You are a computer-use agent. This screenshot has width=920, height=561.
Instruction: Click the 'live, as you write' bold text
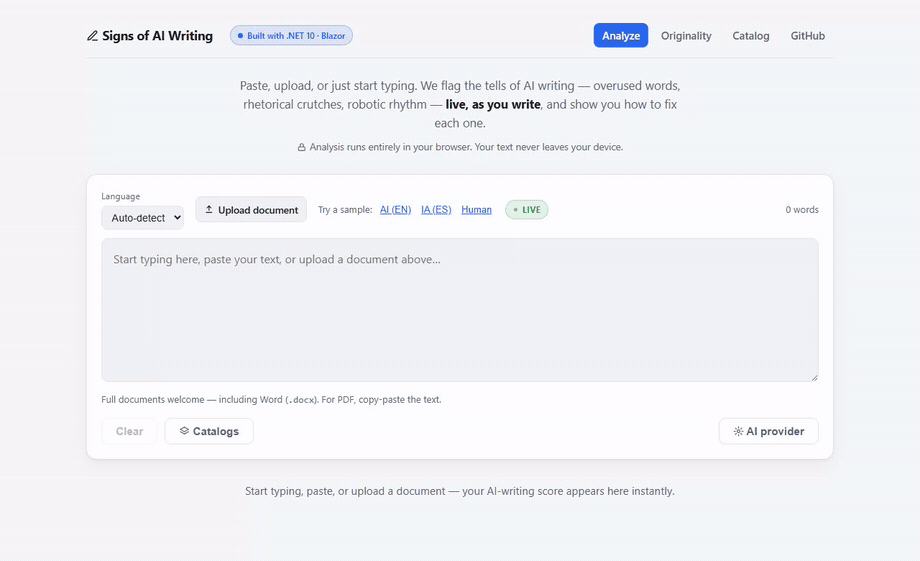click(493, 104)
